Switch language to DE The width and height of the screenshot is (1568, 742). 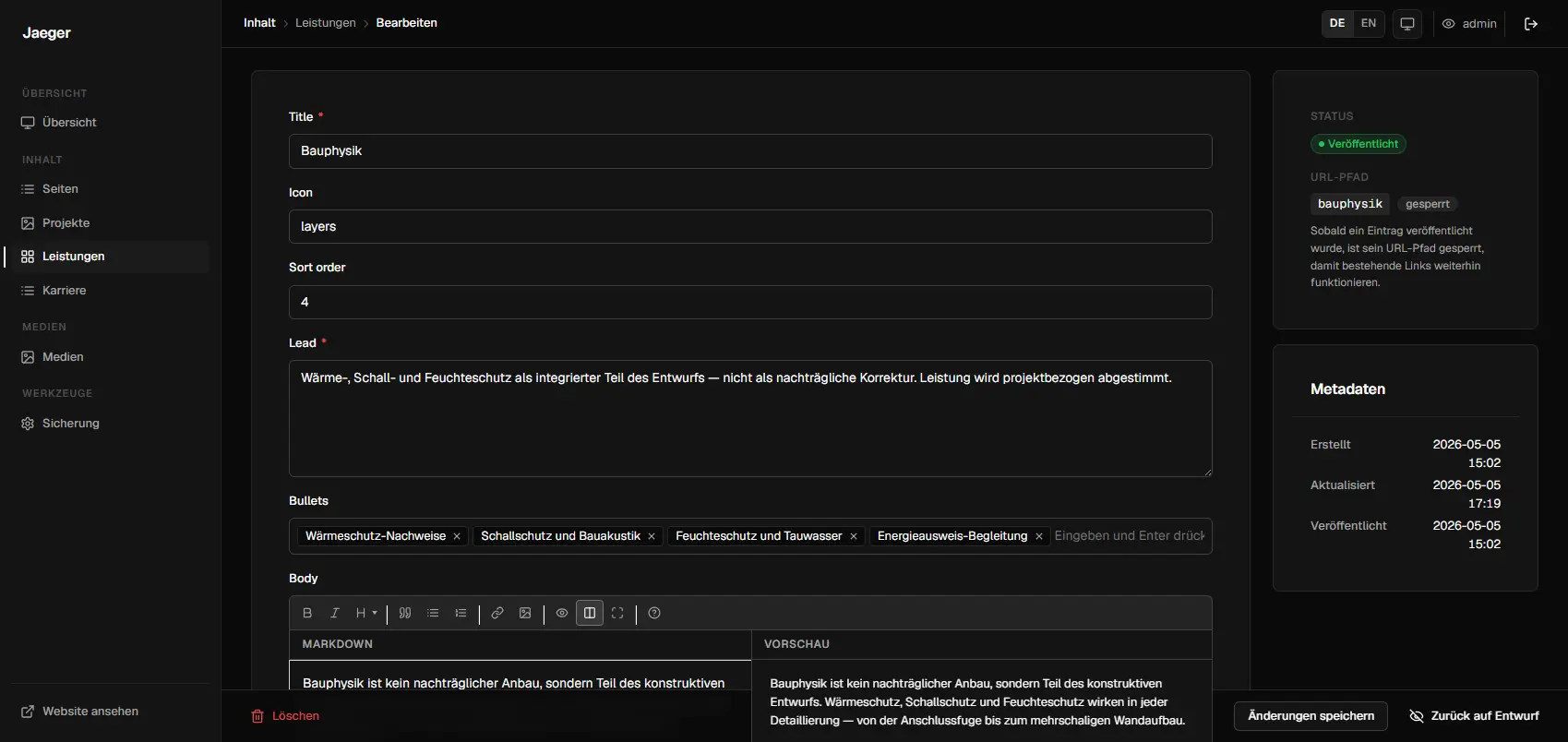(1337, 23)
